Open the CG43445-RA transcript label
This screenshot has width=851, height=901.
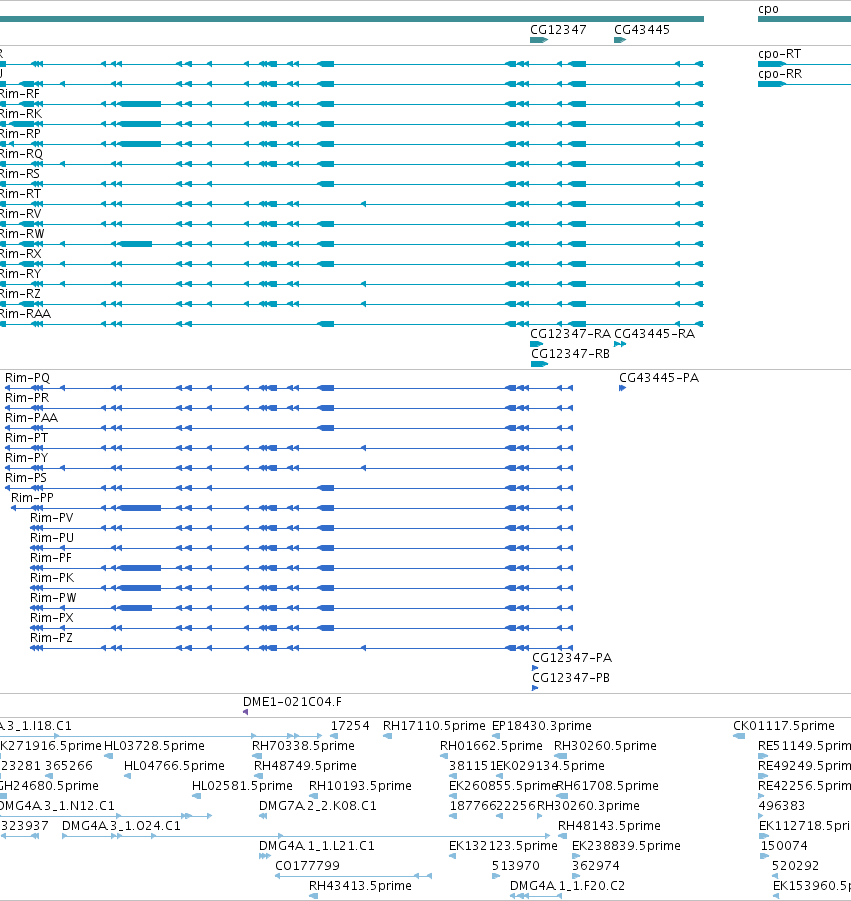[654, 334]
